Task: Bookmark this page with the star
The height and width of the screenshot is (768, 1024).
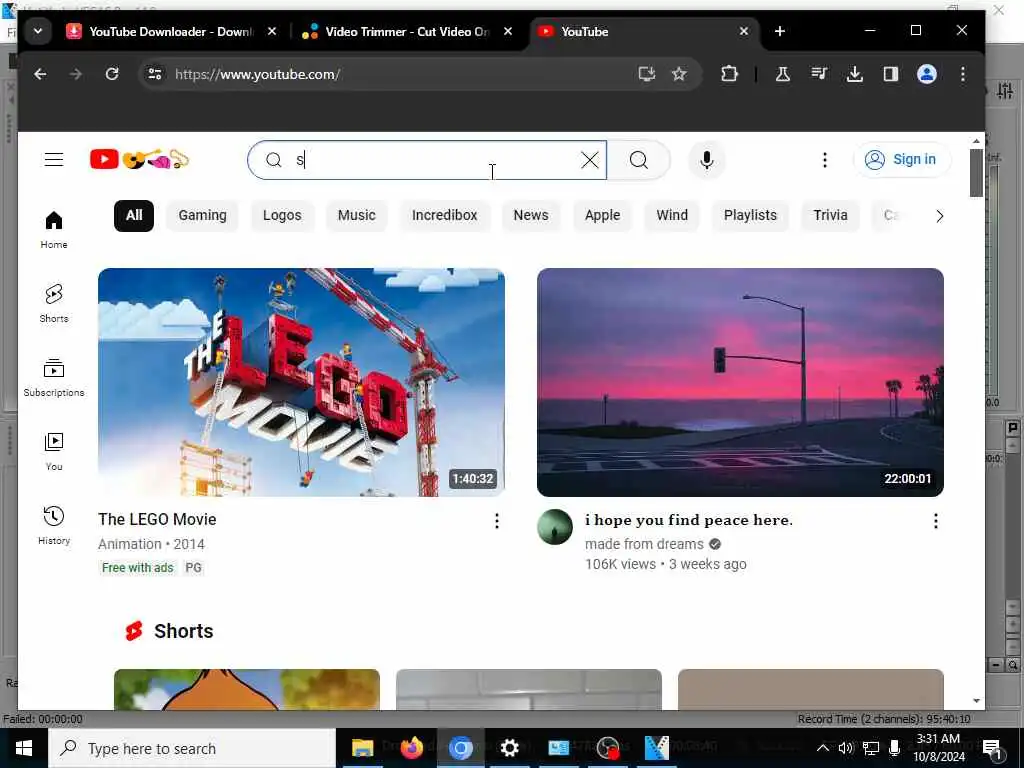Action: 679,74
